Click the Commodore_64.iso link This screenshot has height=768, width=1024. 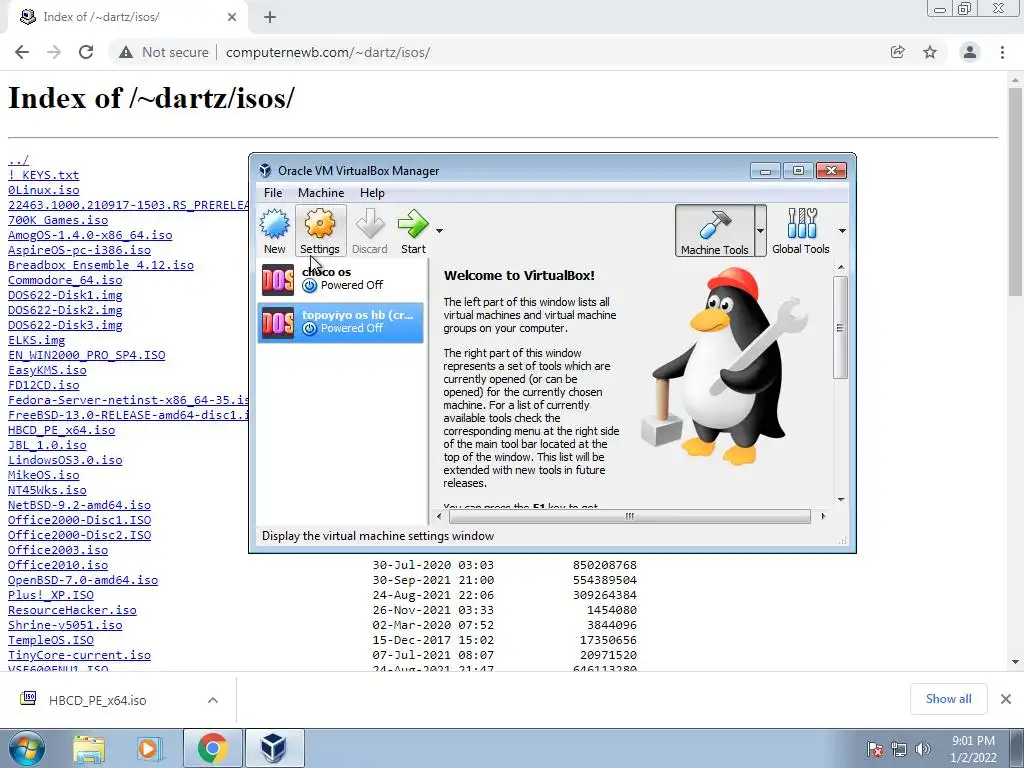pos(65,280)
